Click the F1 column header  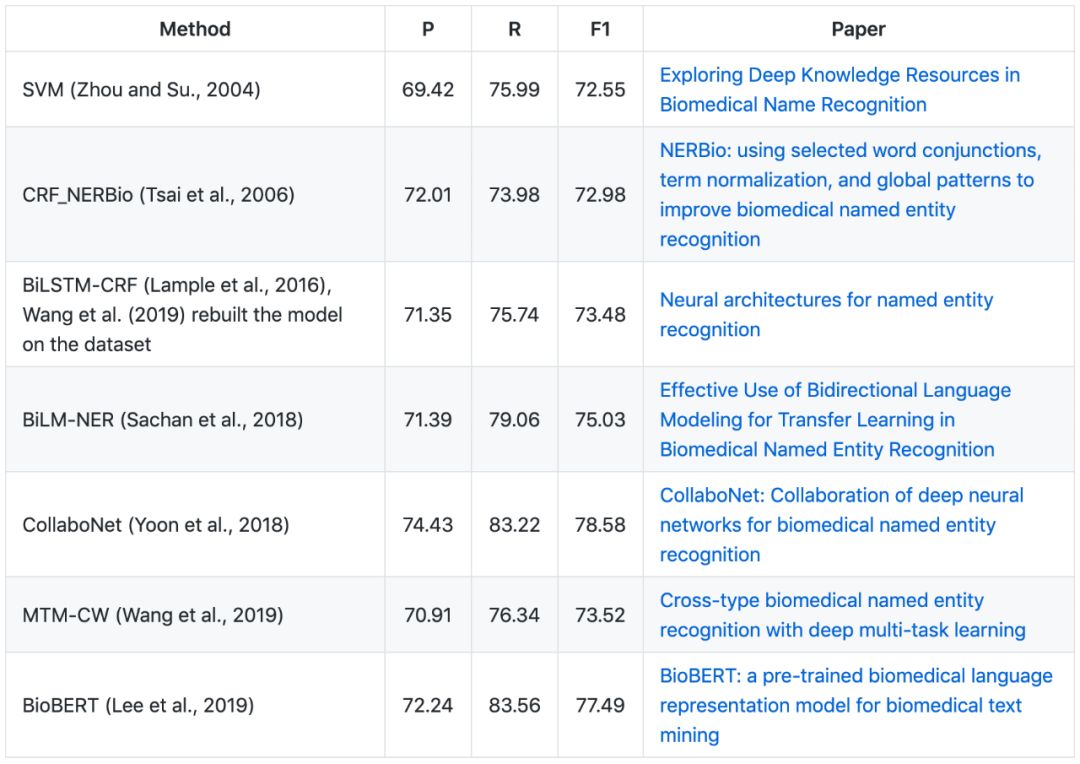coord(600,30)
